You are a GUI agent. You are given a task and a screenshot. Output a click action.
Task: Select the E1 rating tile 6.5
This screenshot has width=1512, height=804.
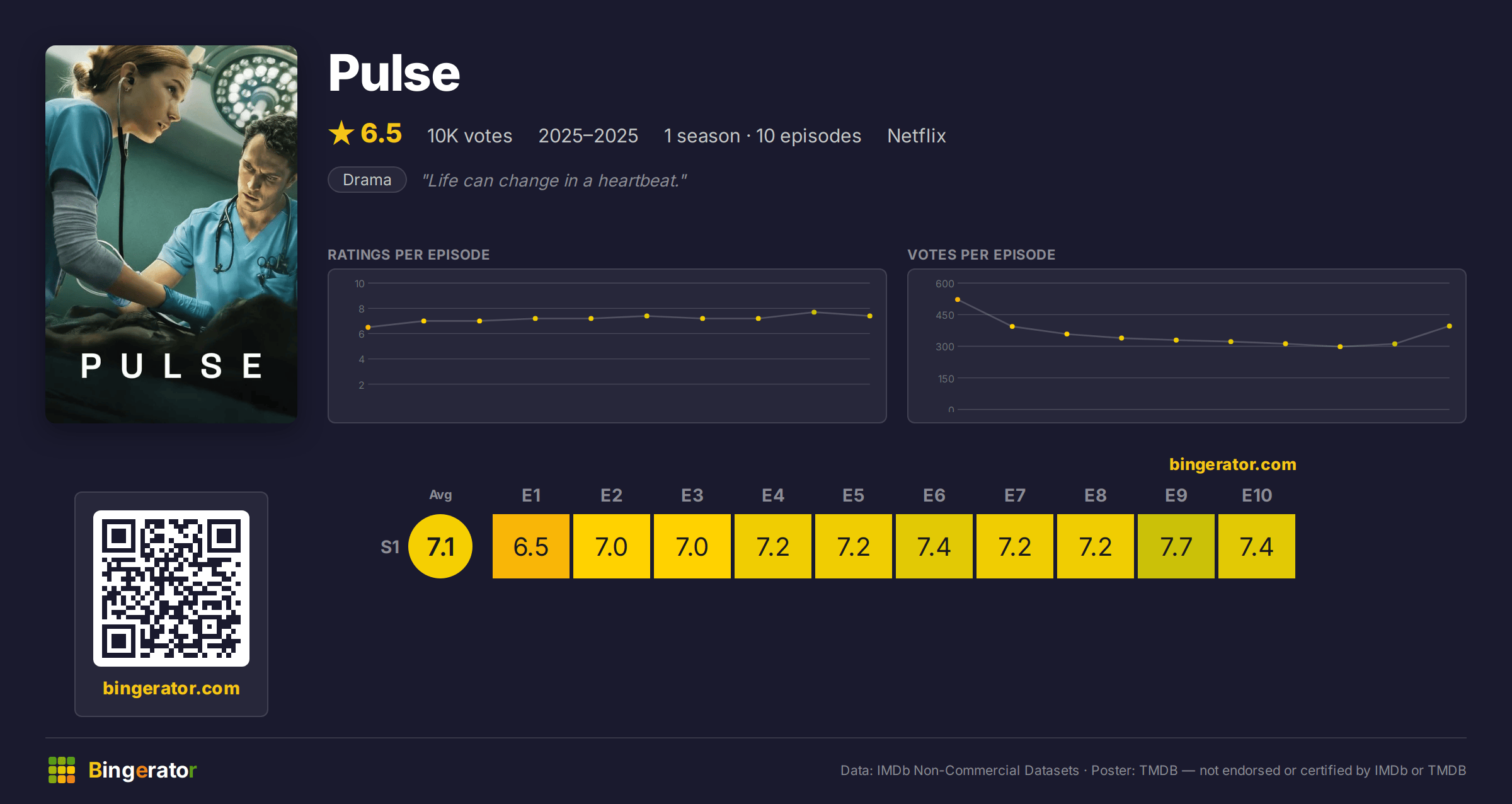coord(531,546)
